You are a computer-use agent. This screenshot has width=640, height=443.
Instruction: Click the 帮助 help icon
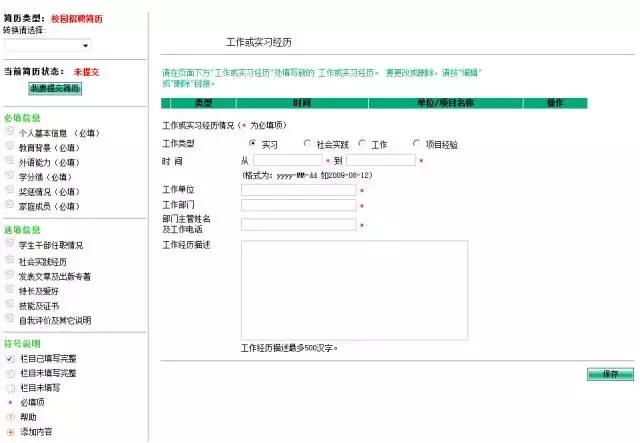click(11, 417)
